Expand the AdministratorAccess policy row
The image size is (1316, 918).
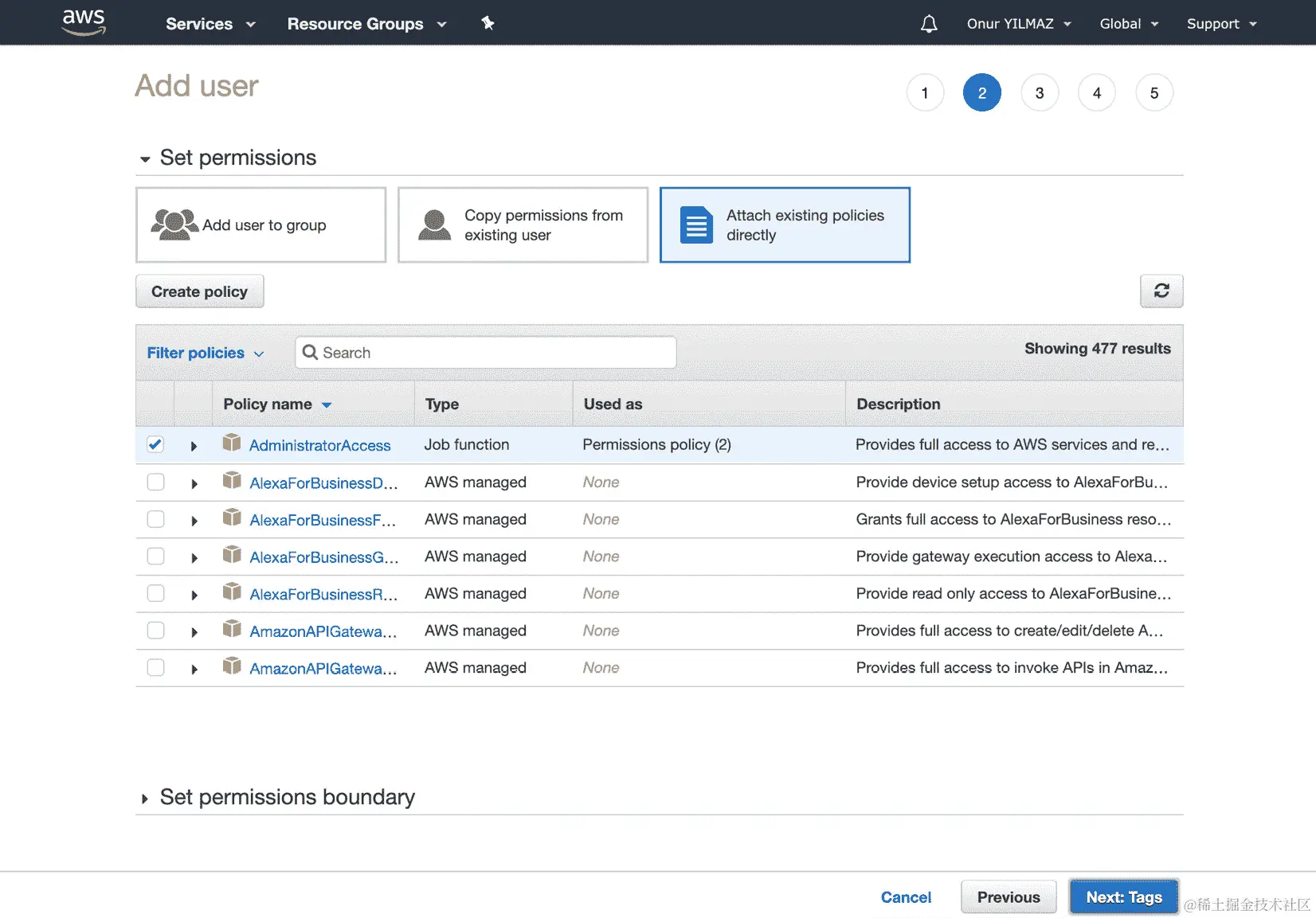point(194,446)
